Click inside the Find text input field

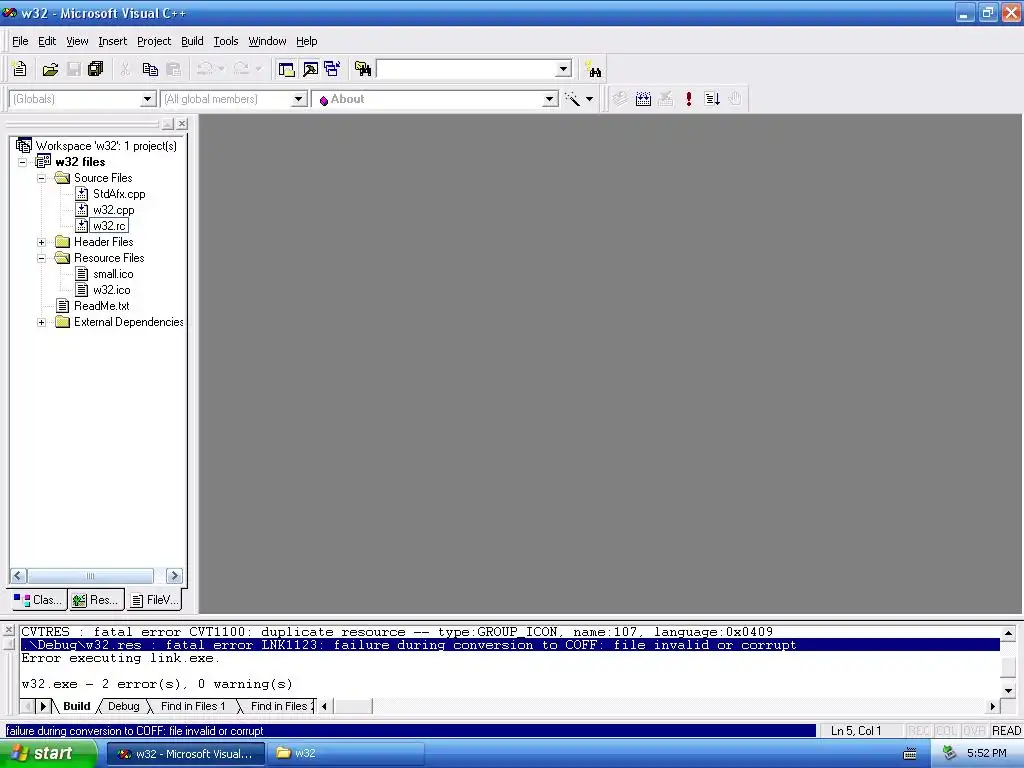click(x=466, y=69)
